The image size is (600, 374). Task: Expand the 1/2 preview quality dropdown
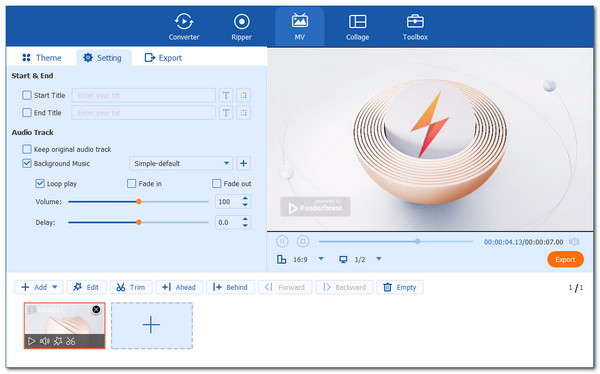[x=378, y=259]
